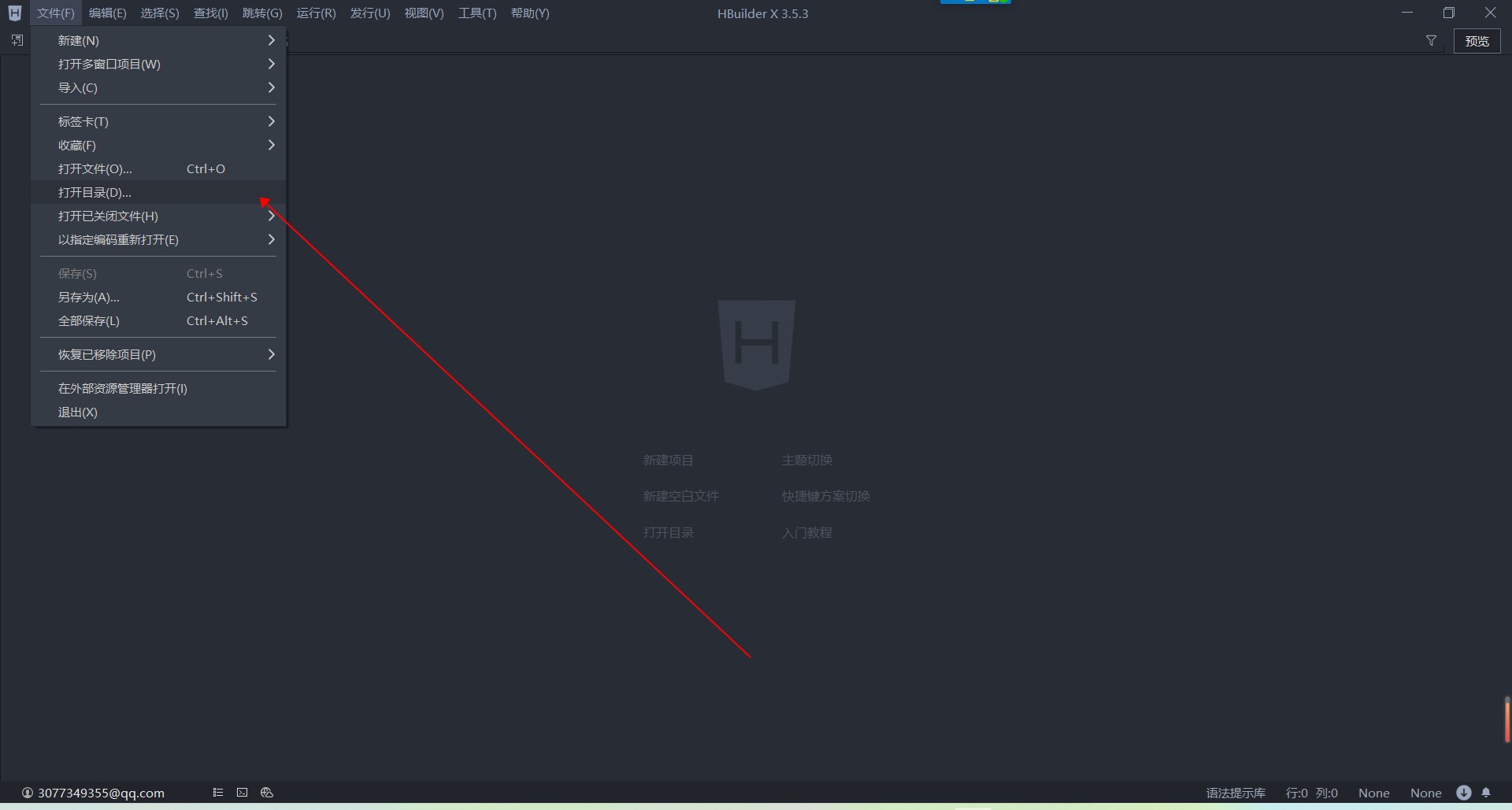Toggle the project sidebar panel icon

[x=17, y=40]
